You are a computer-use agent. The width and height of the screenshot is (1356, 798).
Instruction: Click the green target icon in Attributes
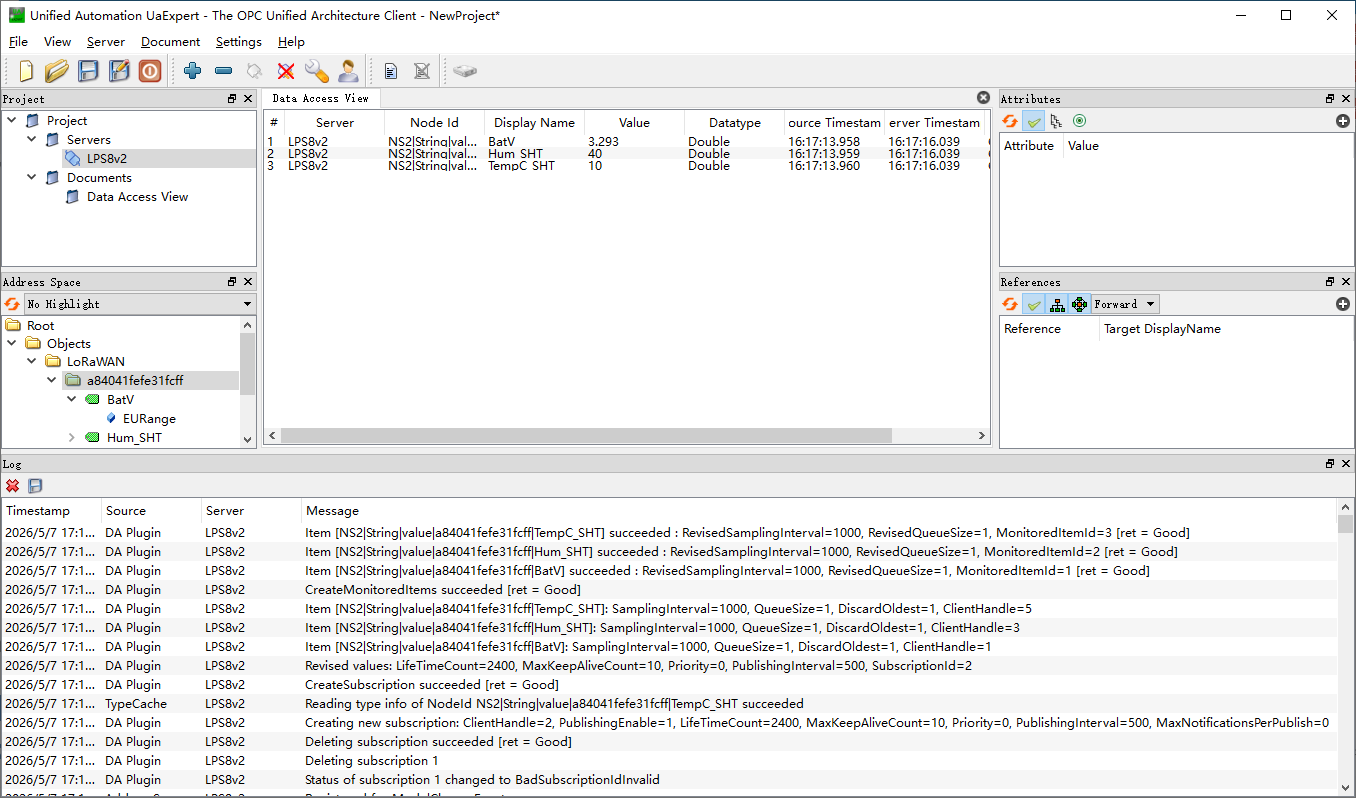(1079, 121)
